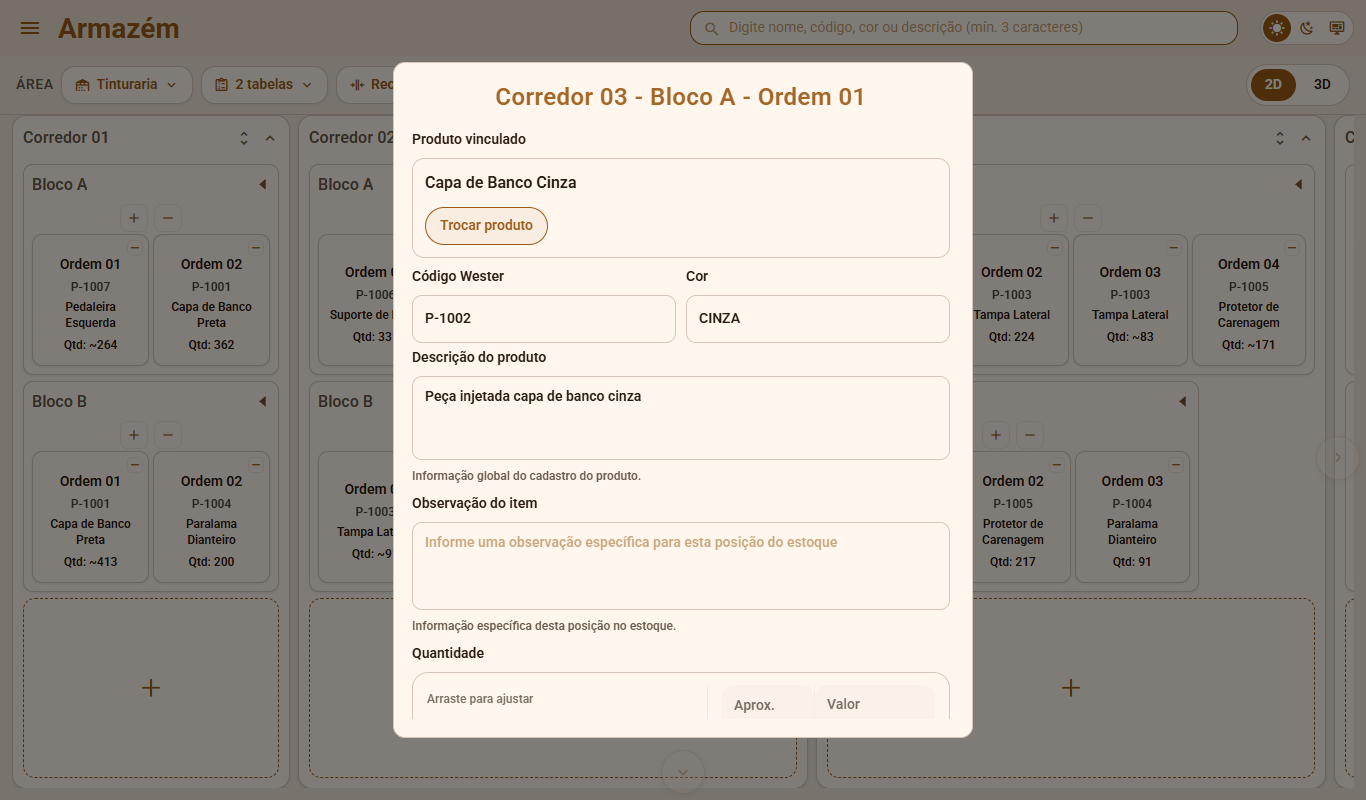Viewport: 1366px width, 800px height.
Task: Select the system theme monitor icon
Action: click(x=1336, y=28)
